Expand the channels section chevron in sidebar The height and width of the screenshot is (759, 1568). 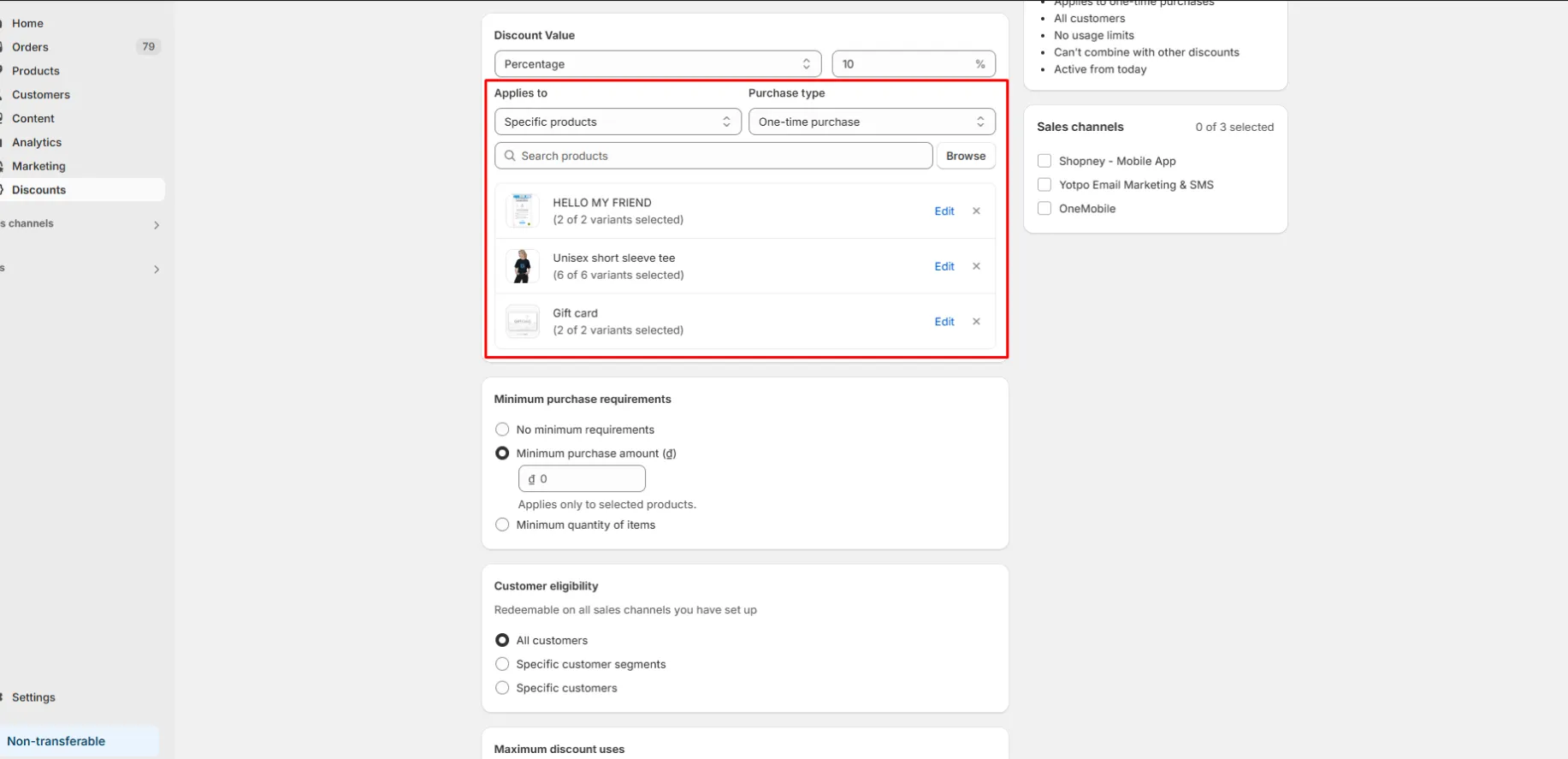pyautogui.click(x=157, y=225)
